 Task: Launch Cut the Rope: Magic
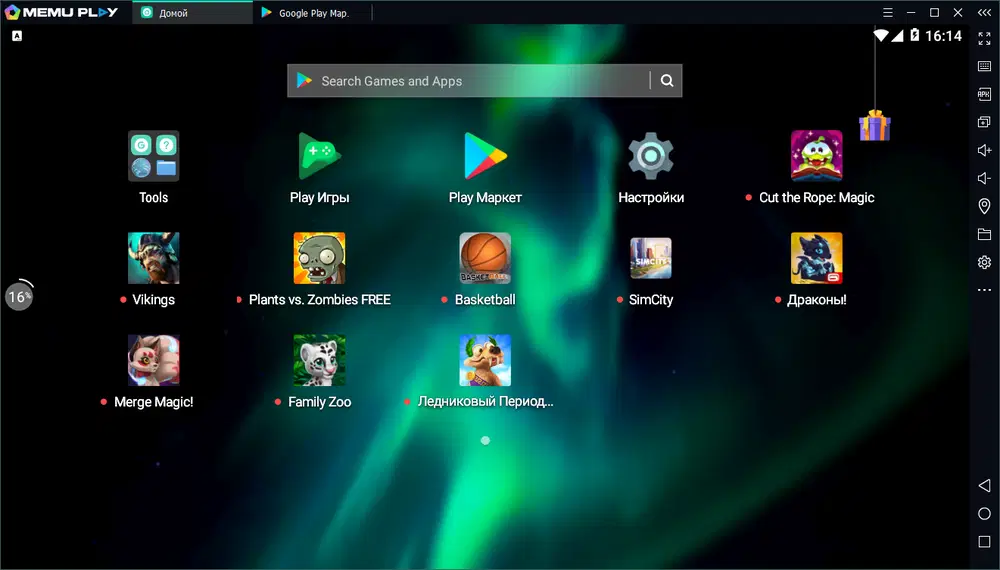pyautogui.click(x=816, y=156)
